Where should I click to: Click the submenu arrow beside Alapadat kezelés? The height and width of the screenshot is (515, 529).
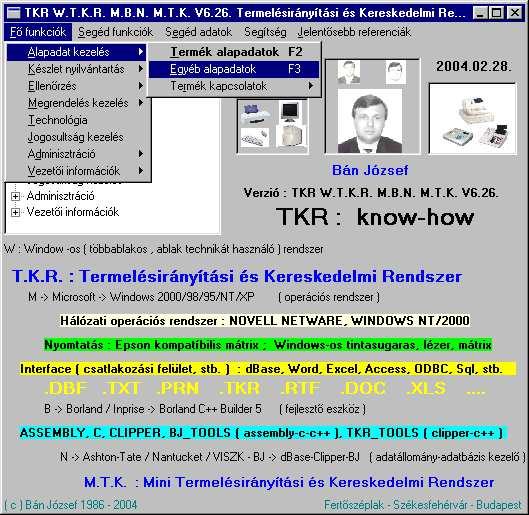141,52
